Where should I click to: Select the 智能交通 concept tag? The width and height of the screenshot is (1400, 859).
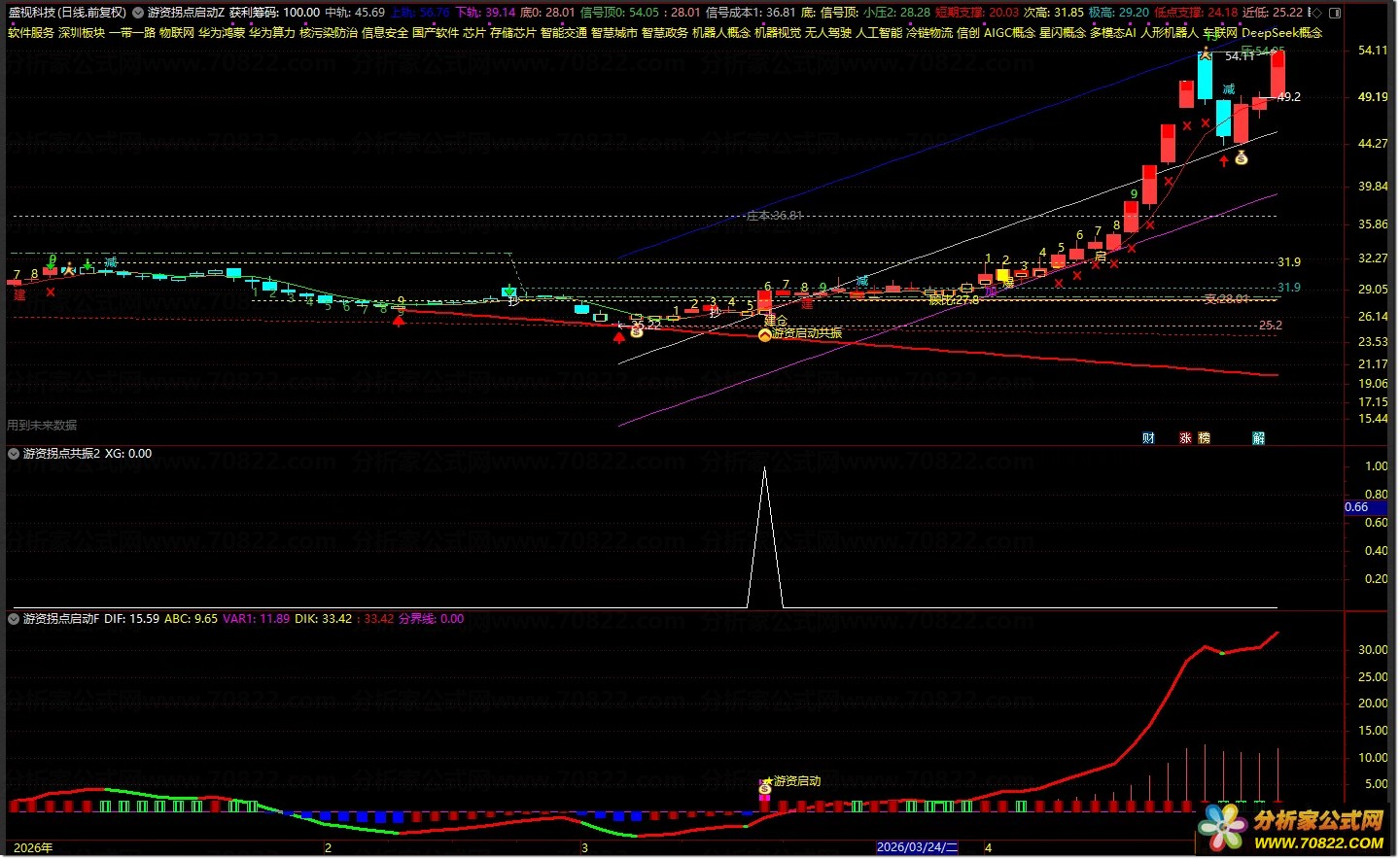(x=564, y=32)
